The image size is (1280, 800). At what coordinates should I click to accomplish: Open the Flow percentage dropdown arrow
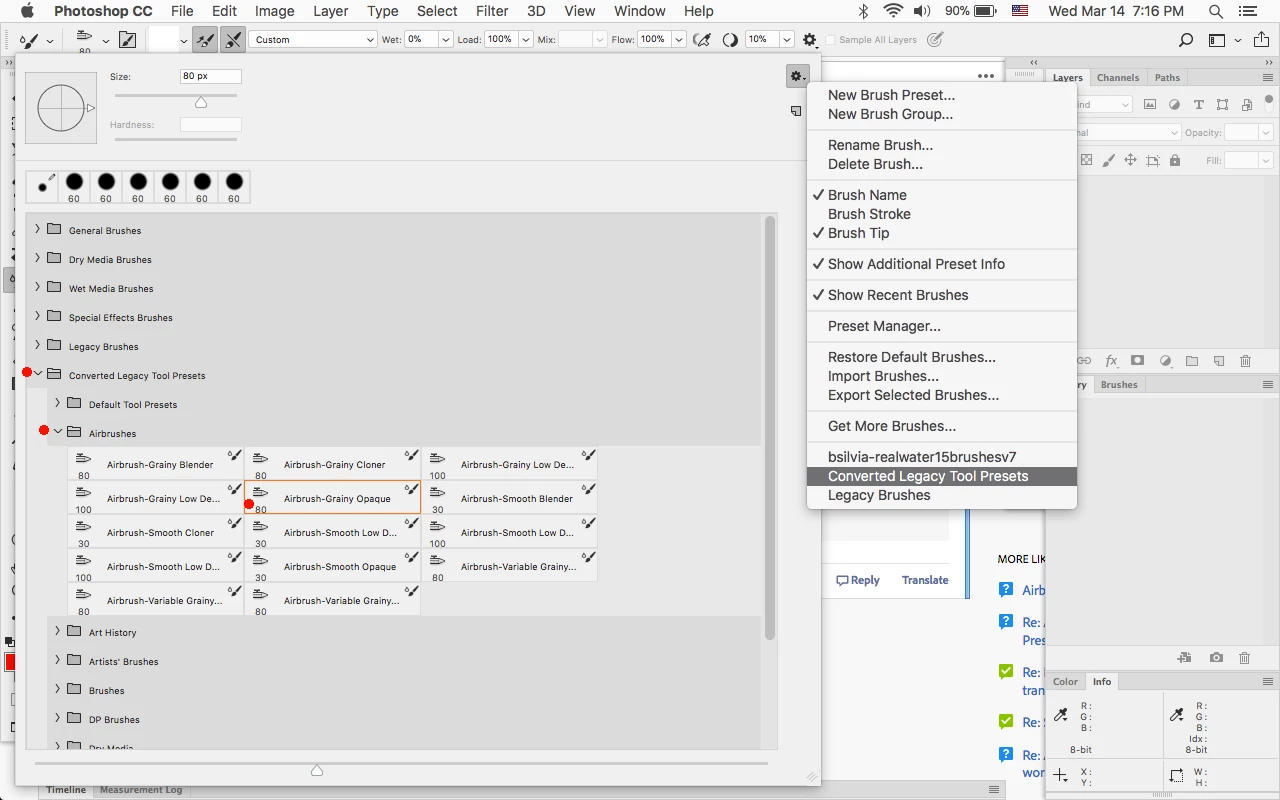[679, 40]
